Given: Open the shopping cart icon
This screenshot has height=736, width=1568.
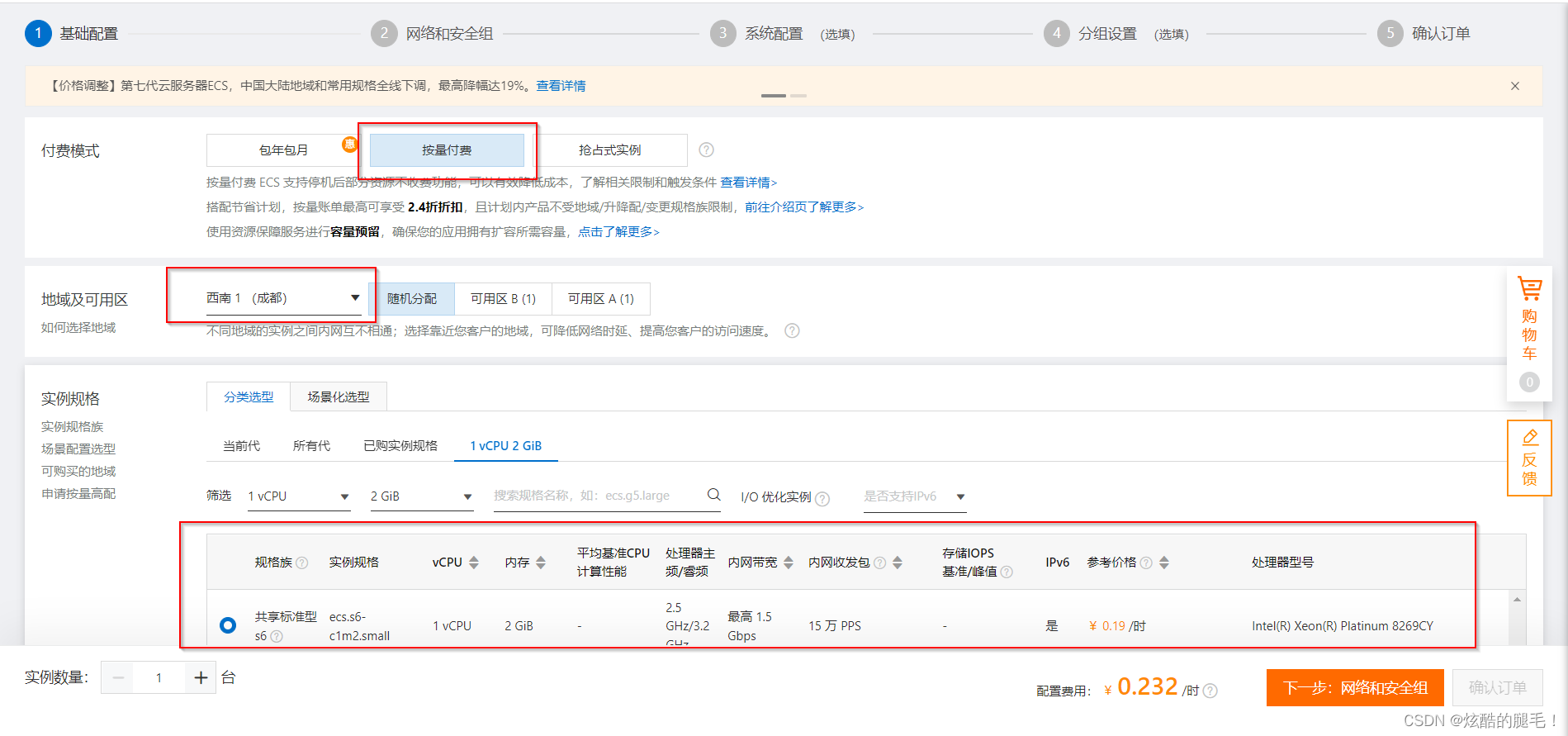Looking at the screenshot, I should click(x=1529, y=289).
